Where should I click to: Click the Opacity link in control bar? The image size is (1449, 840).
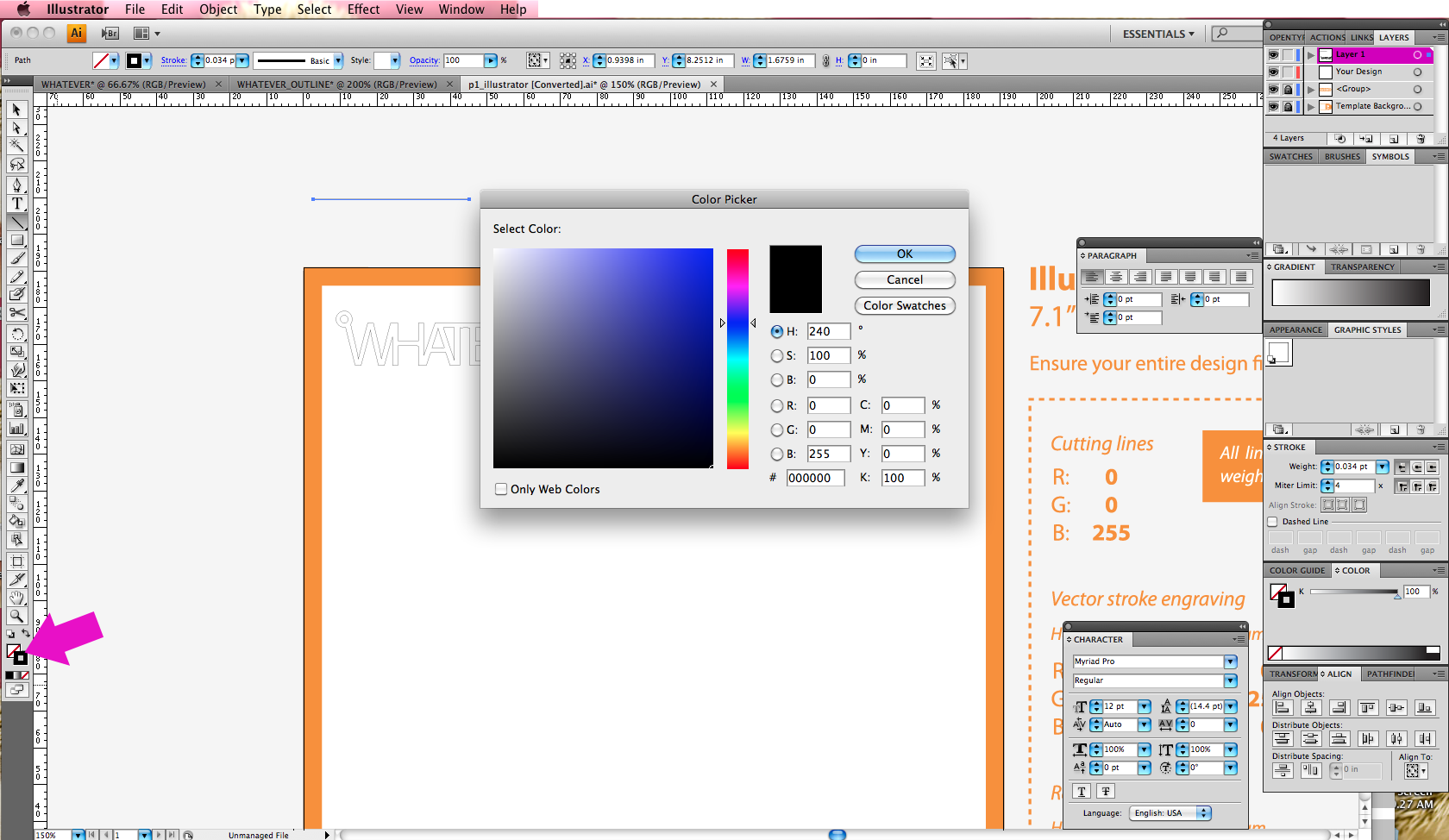pyautogui.click(x=424, y=60)
